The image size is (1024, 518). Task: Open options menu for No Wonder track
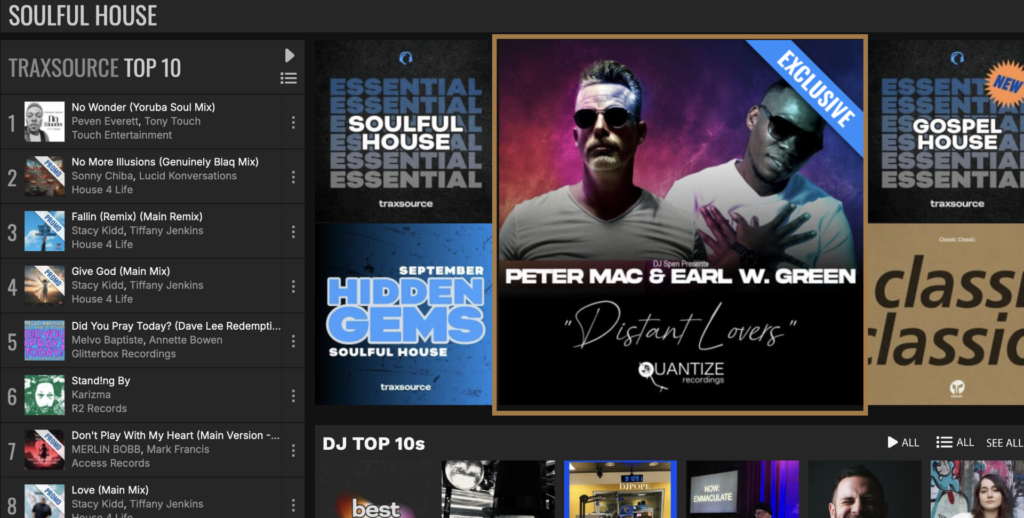(x=293, y=122)
